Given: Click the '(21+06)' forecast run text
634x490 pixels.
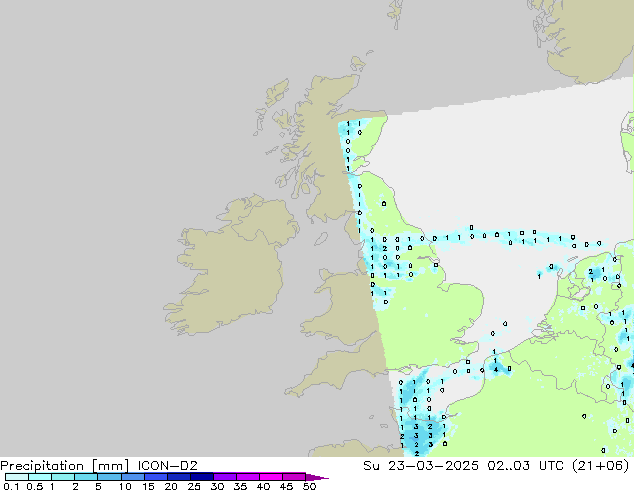Looking at the screenshot, I should coord(601,465).
